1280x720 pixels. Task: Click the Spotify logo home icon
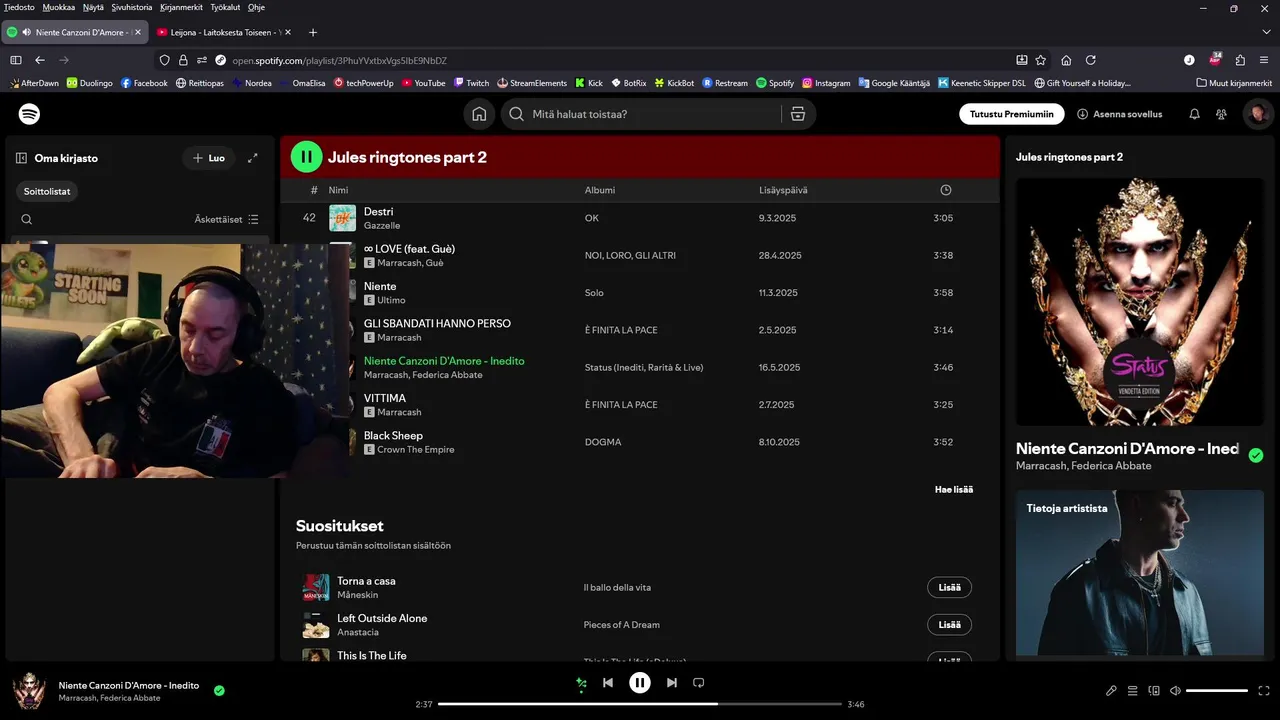[30, 114]
